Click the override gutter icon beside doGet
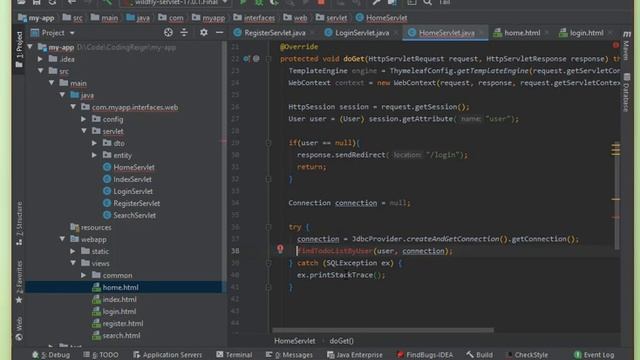 (x=246, y=59)
